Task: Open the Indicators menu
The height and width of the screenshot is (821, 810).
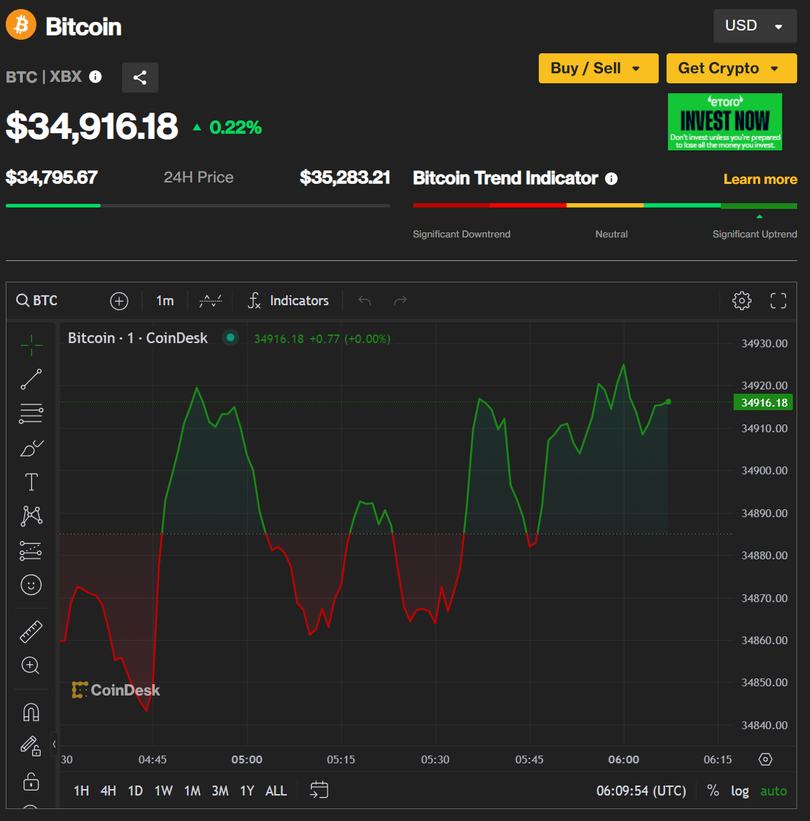Action: click(288, 301)
